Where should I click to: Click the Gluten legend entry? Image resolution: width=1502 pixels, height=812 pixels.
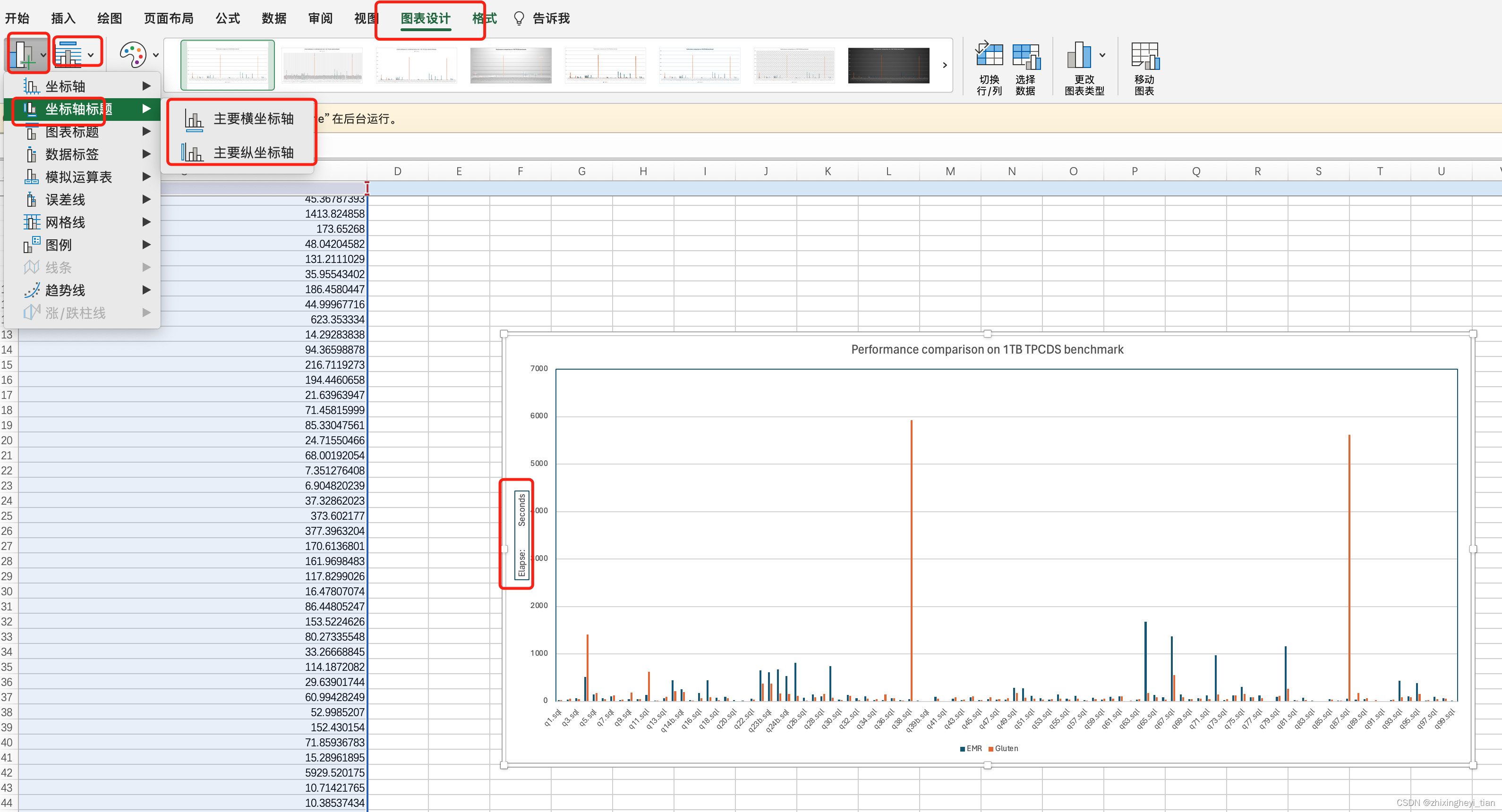point(1004,748)
